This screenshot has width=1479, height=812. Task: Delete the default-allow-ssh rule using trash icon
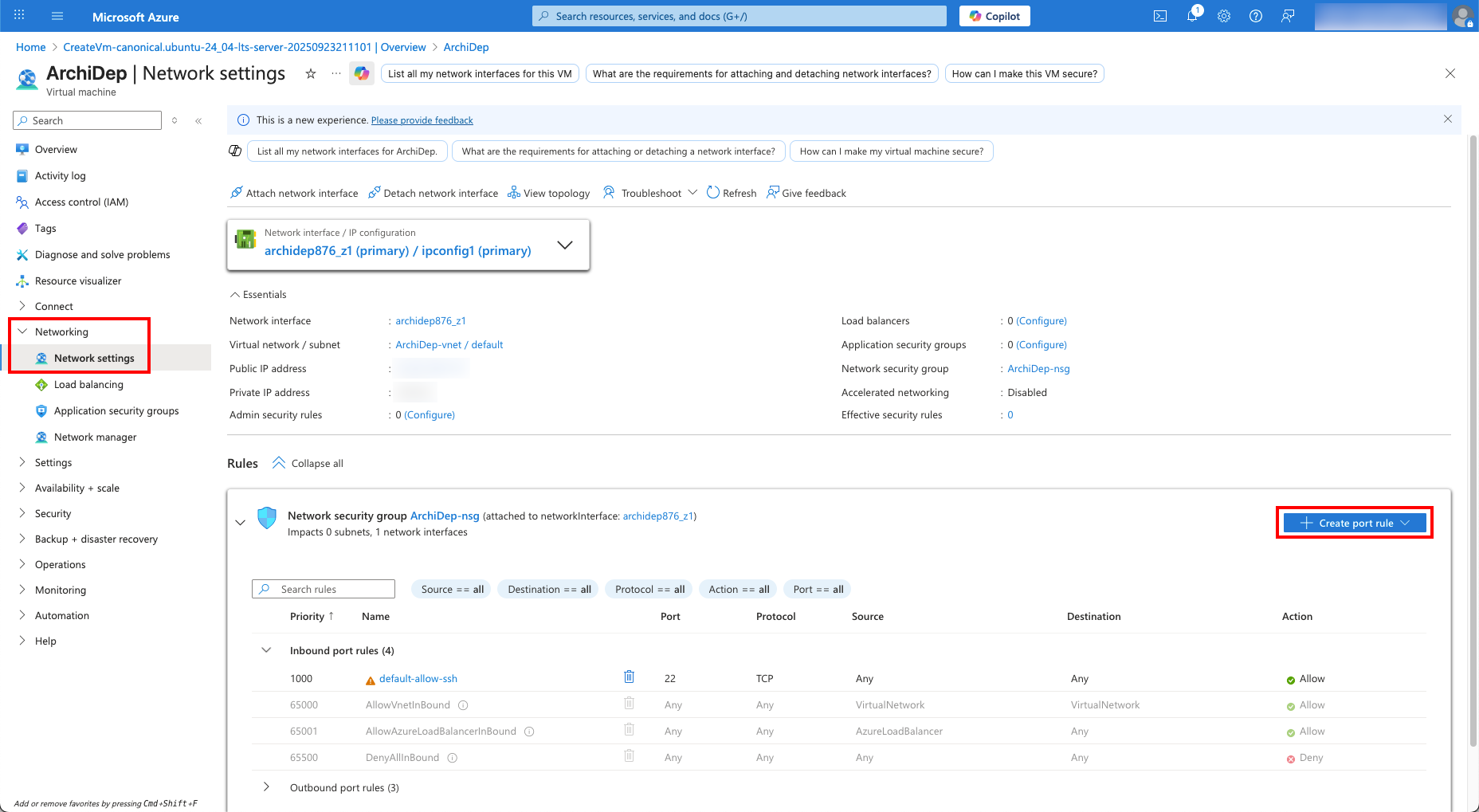pyautogui.click(x=629, y=677)
